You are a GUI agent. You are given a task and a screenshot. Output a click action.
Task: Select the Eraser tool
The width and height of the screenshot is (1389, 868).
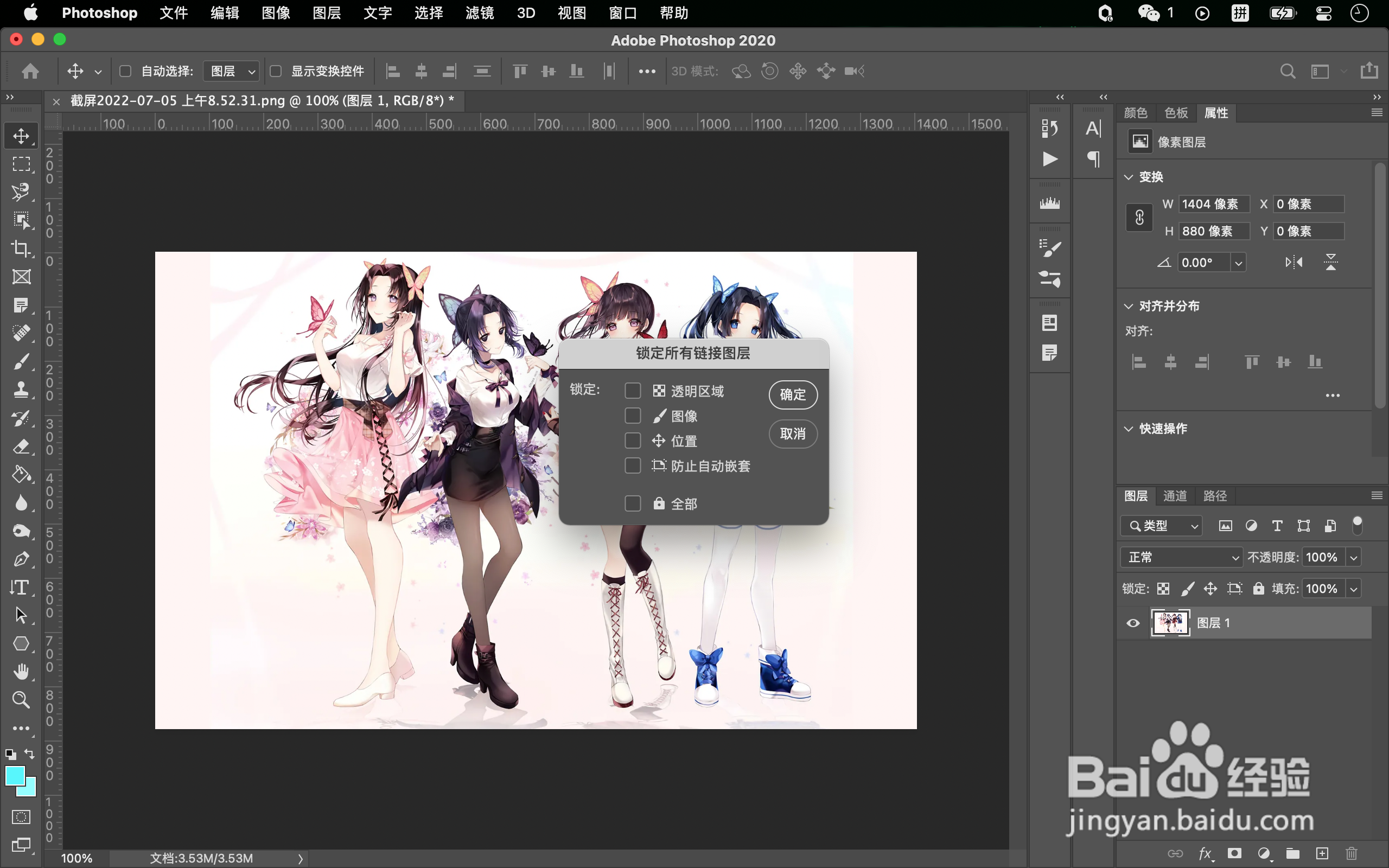21,446
